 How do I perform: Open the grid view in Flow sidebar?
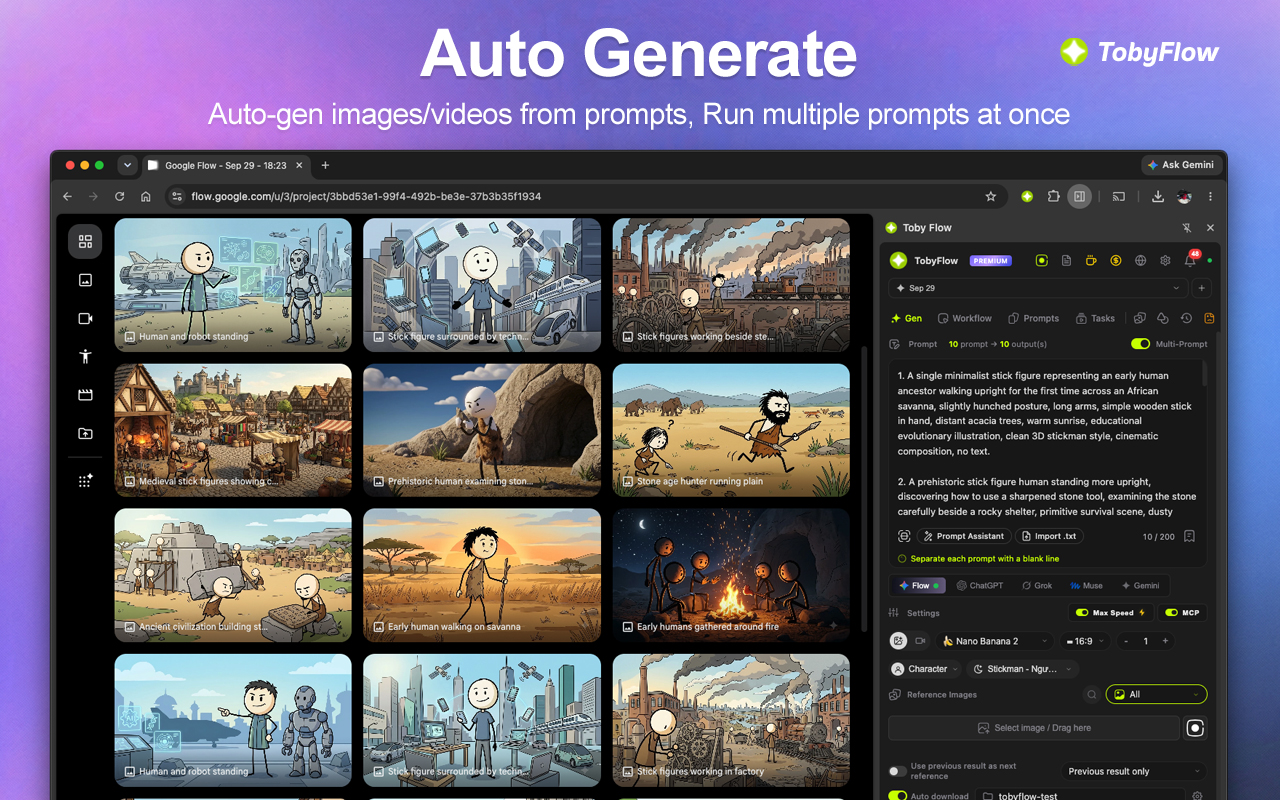point(85,241)
